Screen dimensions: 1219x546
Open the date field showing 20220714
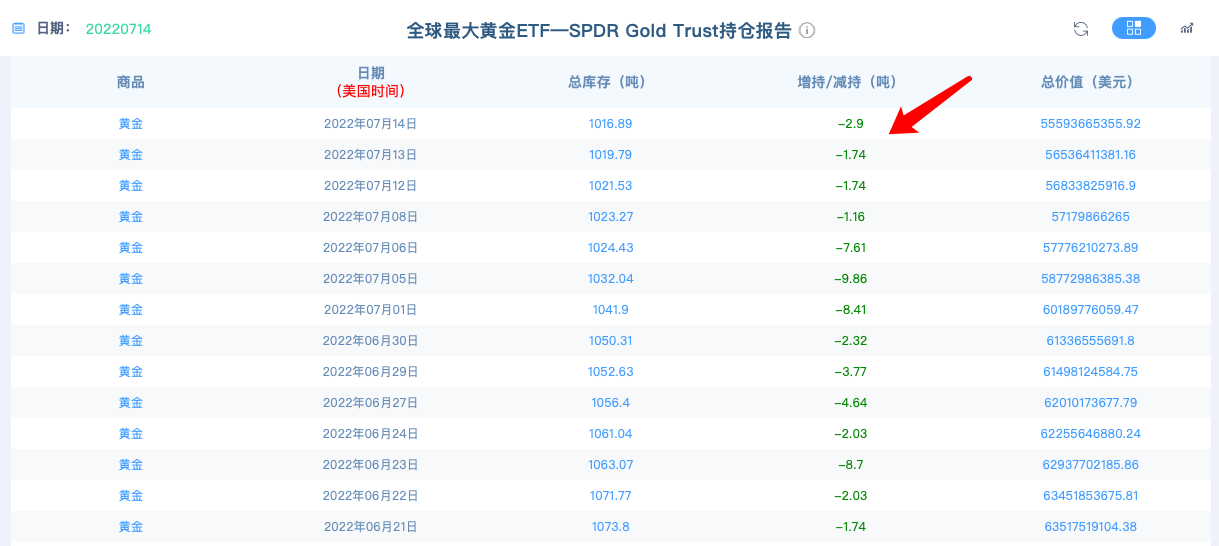click(118, 29)
